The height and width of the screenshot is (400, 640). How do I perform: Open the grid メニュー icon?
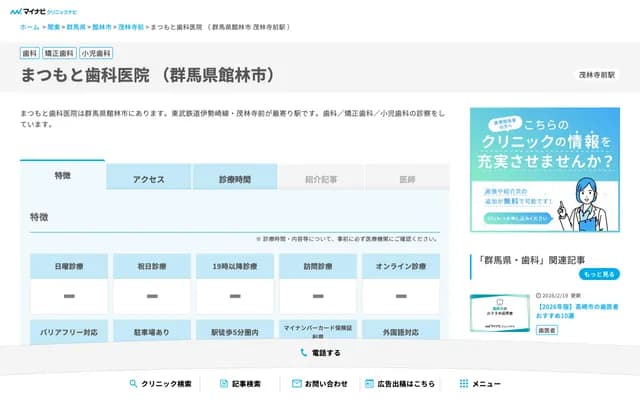(463, 383)
